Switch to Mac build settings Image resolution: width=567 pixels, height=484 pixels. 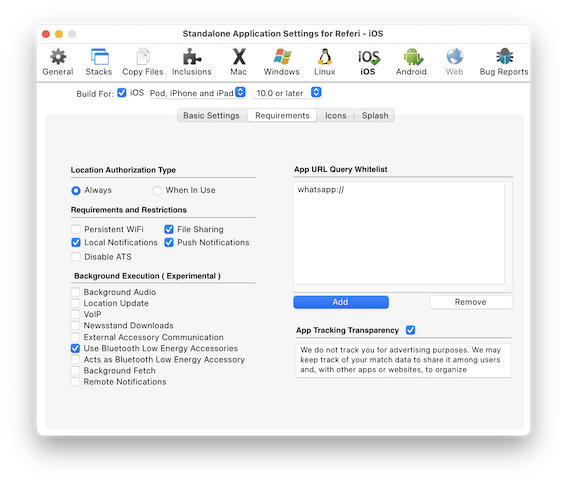pyautogui.click(x=239, y=62)
